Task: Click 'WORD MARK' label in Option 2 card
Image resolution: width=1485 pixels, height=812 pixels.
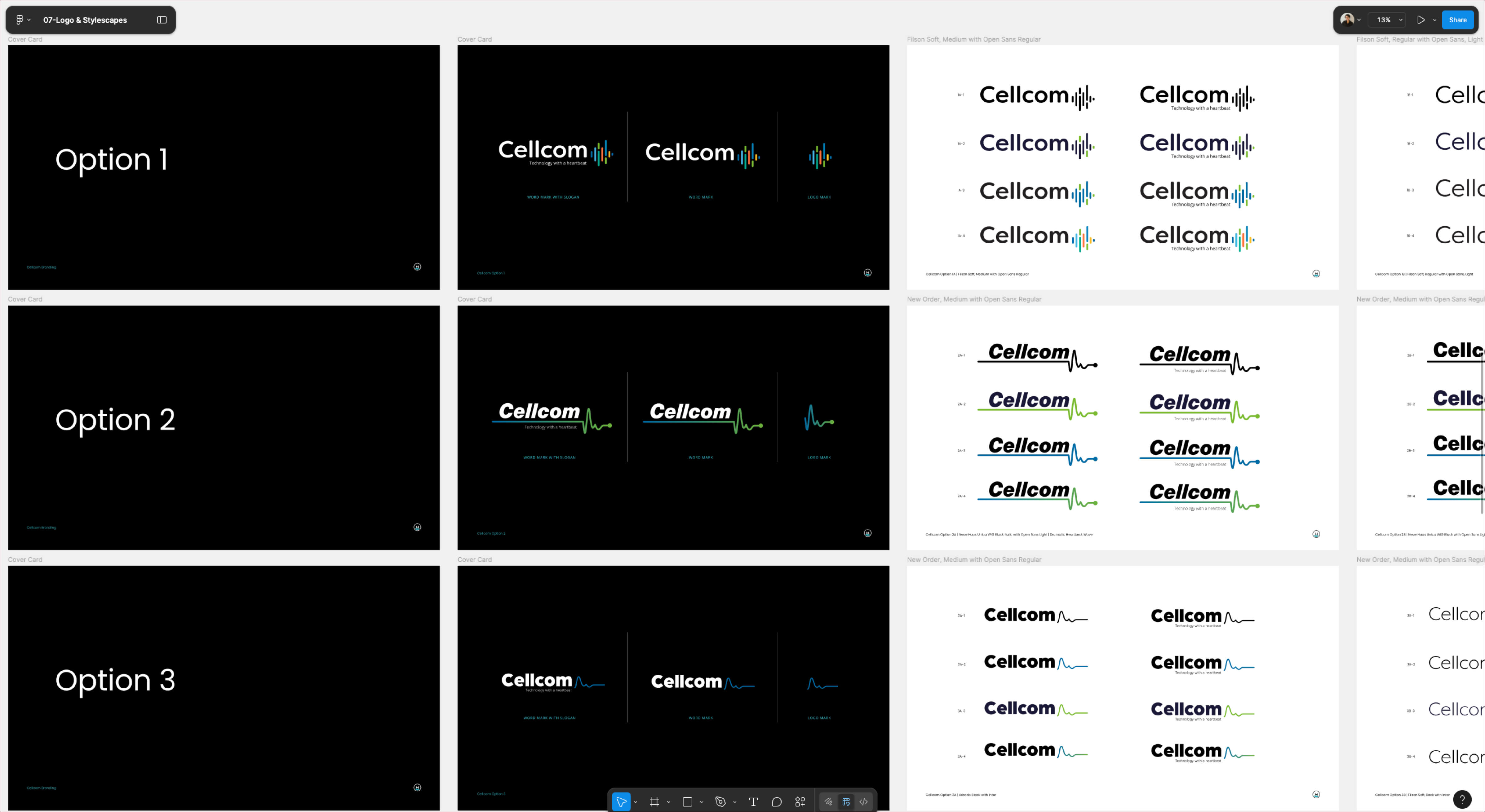Action: click(x=700, y=457)
